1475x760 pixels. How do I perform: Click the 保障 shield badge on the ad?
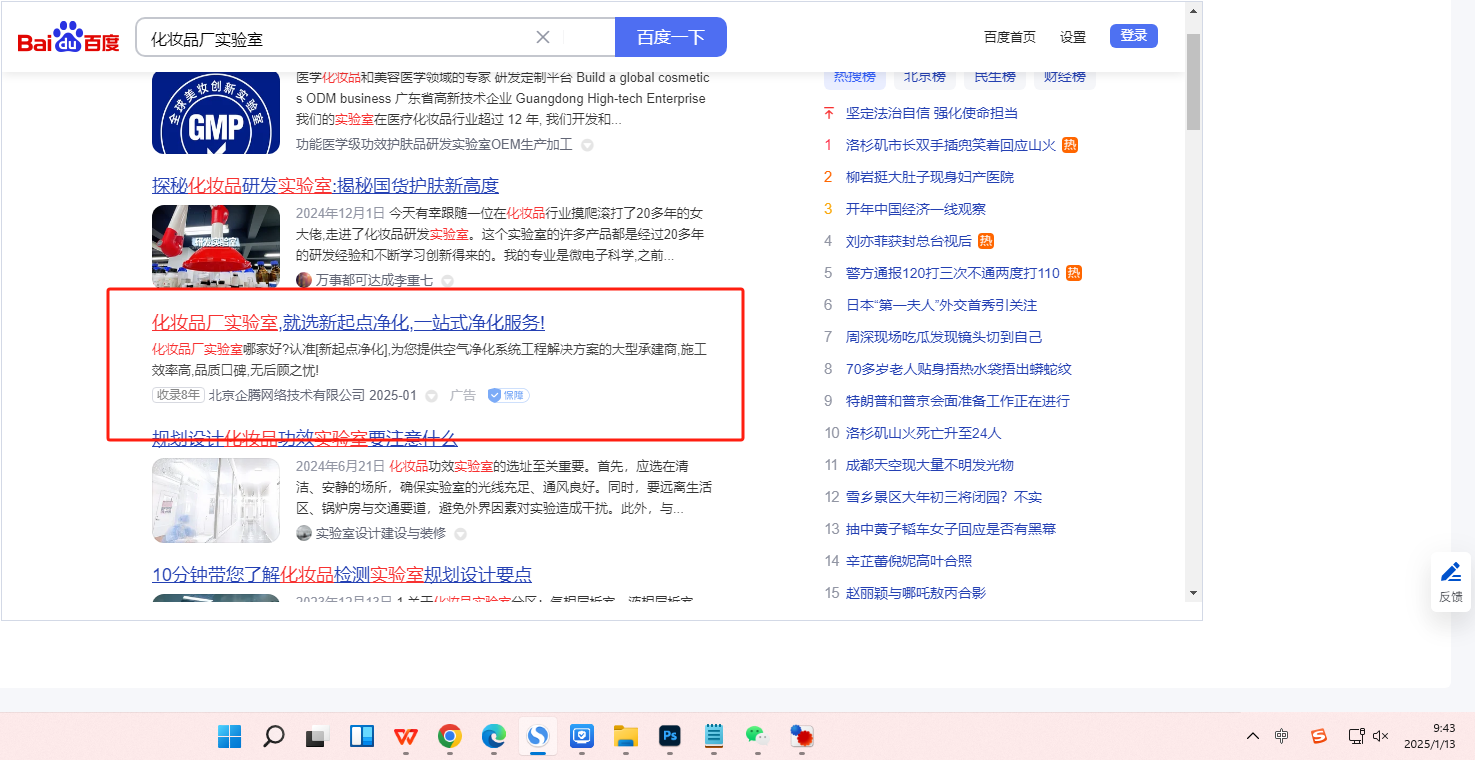click(x=508, y=395)
